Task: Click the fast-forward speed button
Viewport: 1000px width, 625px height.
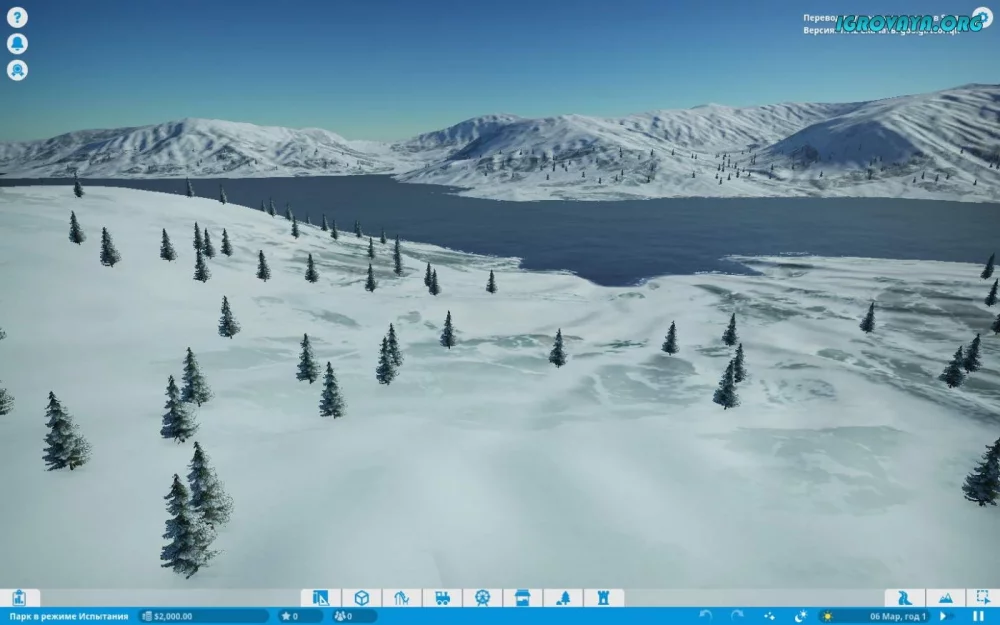Action: 943,616
